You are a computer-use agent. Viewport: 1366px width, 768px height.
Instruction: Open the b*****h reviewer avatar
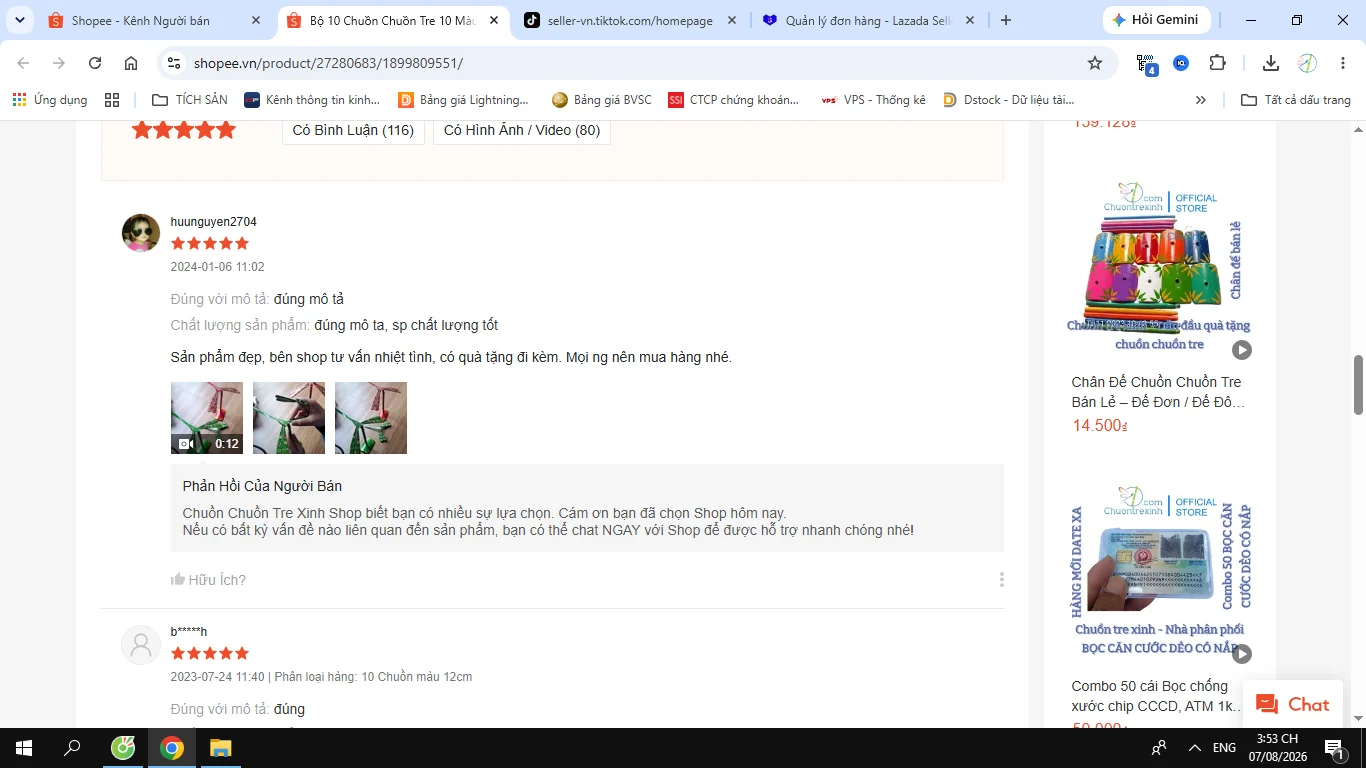(x=141, y=645)
